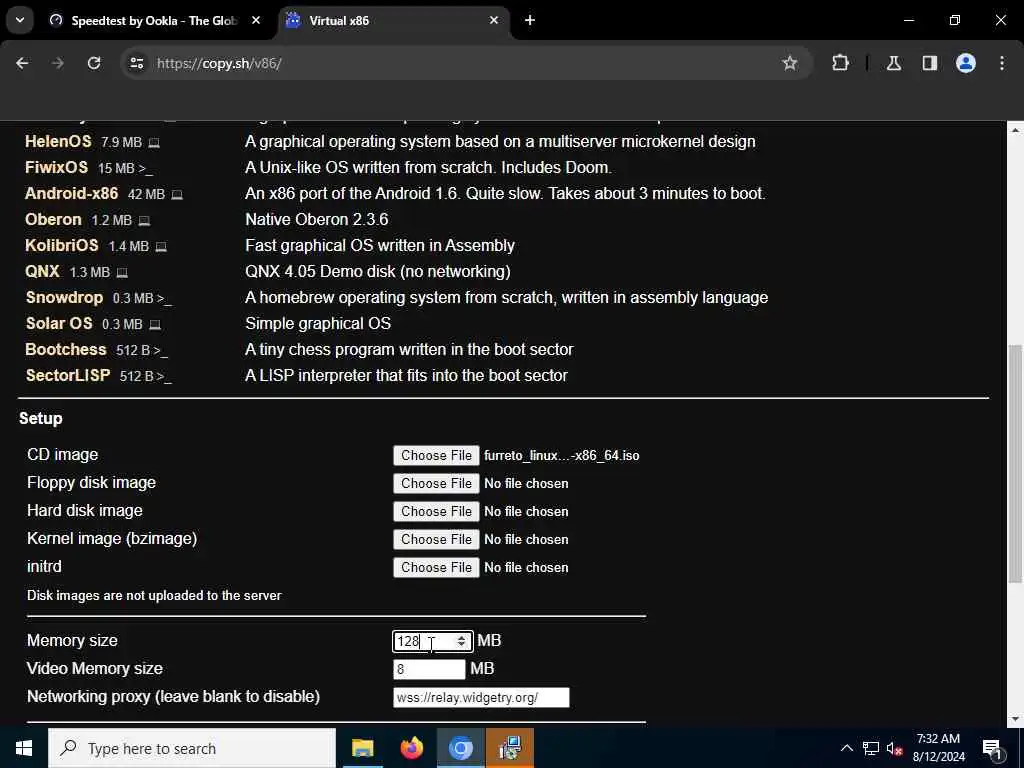Click the Setup heading text

40,419
